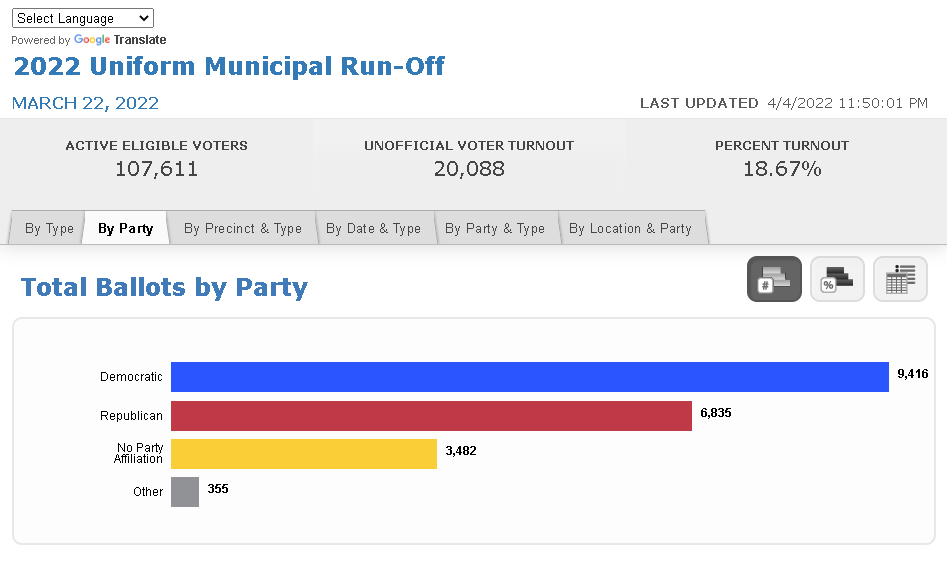Viewport: 947px width, 563px height.
Task: Show the data table view icon
Action: [x=900, y=279]
